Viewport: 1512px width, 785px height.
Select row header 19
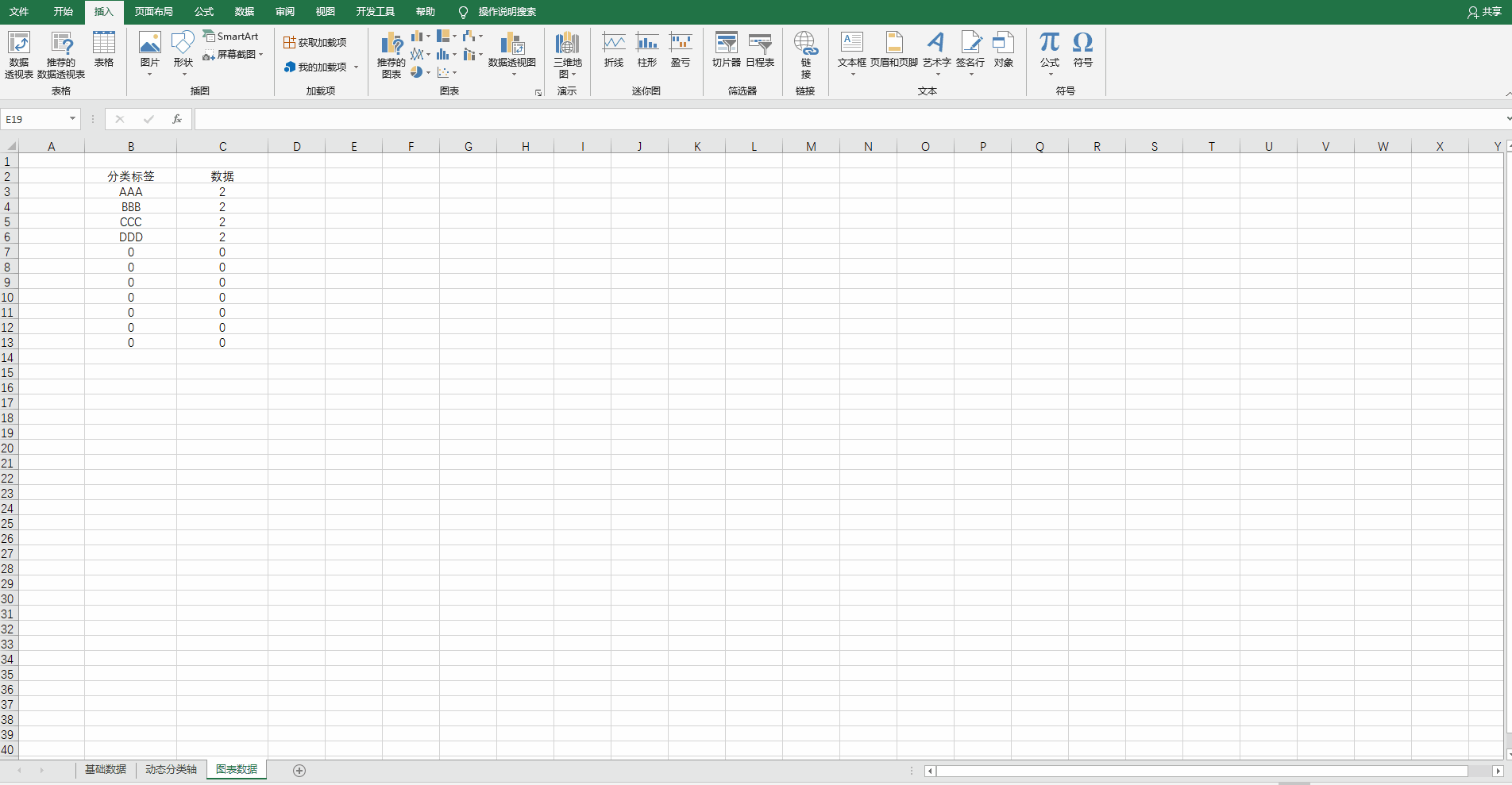point(8,433)
